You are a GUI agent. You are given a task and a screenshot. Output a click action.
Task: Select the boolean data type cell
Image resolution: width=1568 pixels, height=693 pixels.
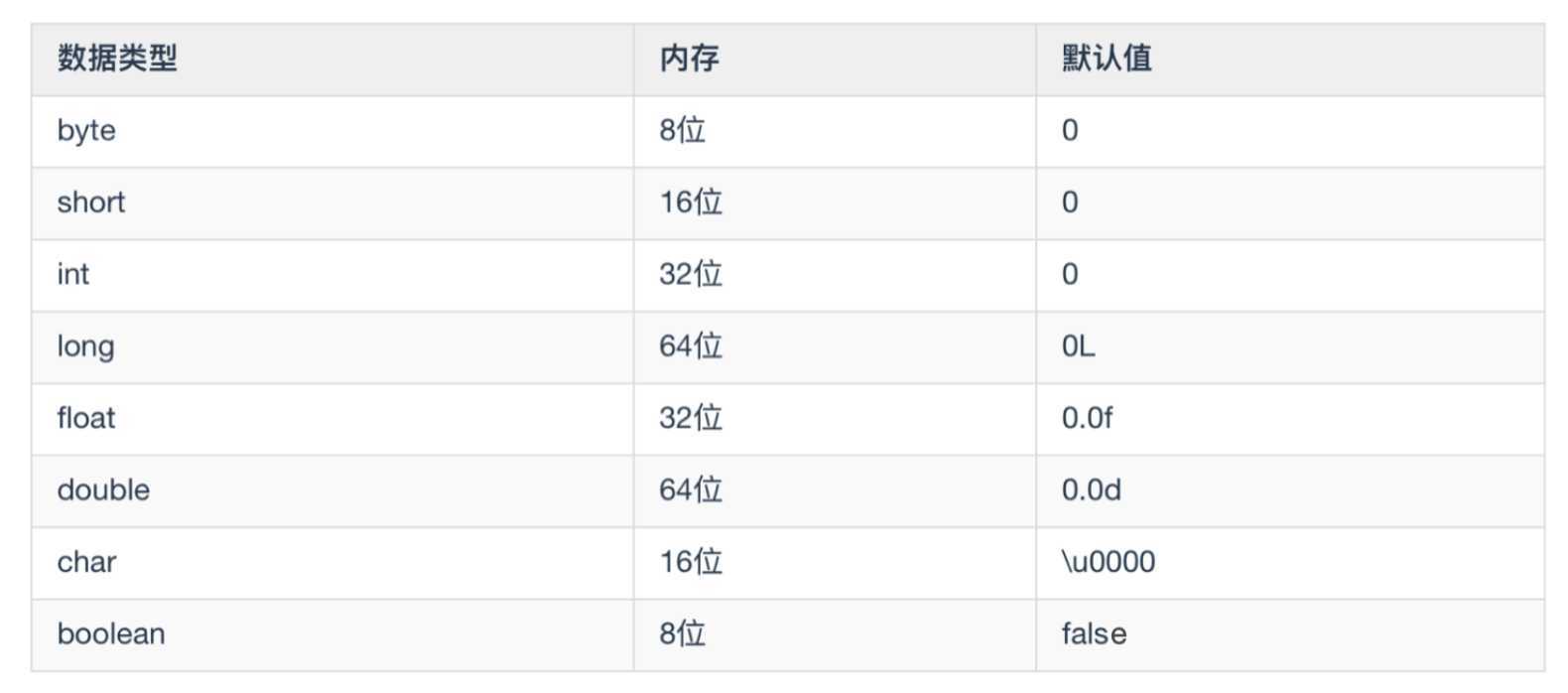pyautogui.click(x=111, y=634)
